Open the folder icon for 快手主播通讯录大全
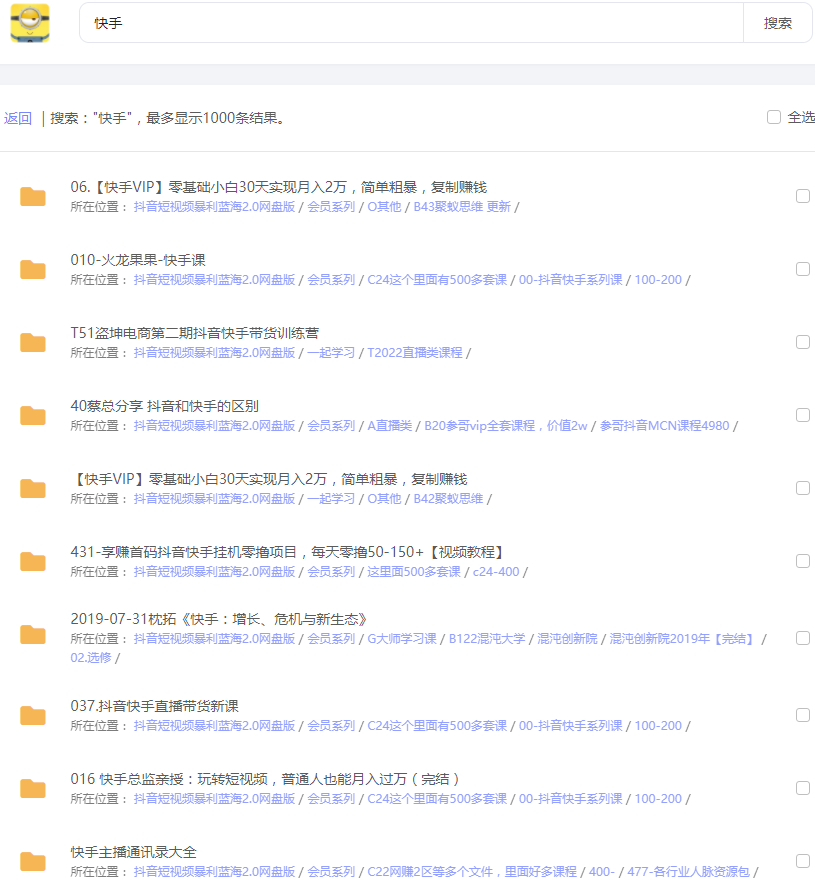The image size is (815, 890). point(33,860)
